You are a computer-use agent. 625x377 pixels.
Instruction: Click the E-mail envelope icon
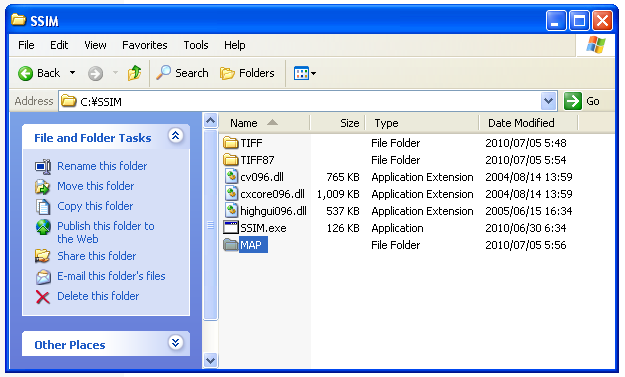43,277
